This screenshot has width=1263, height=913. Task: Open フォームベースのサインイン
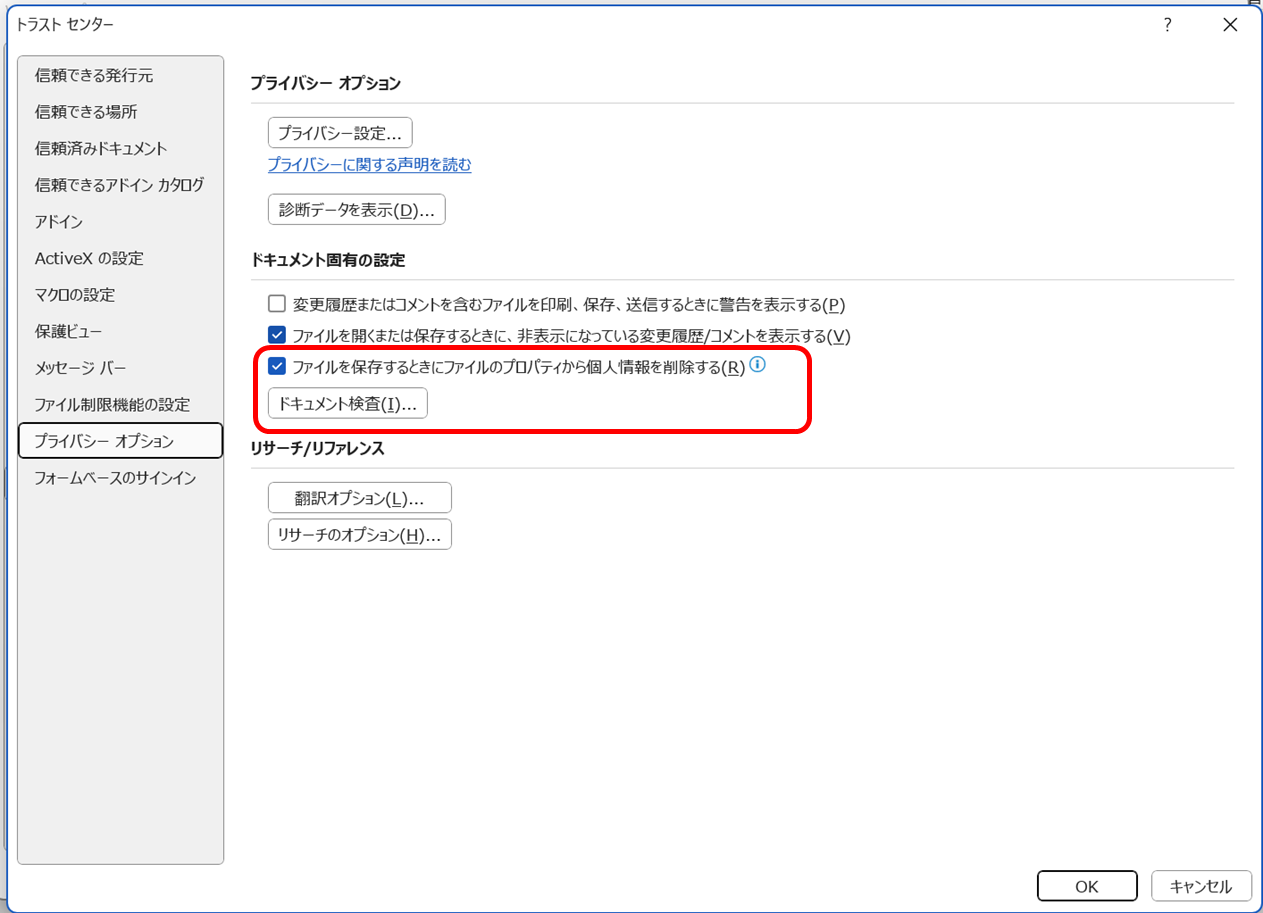(x=120, y=478)
